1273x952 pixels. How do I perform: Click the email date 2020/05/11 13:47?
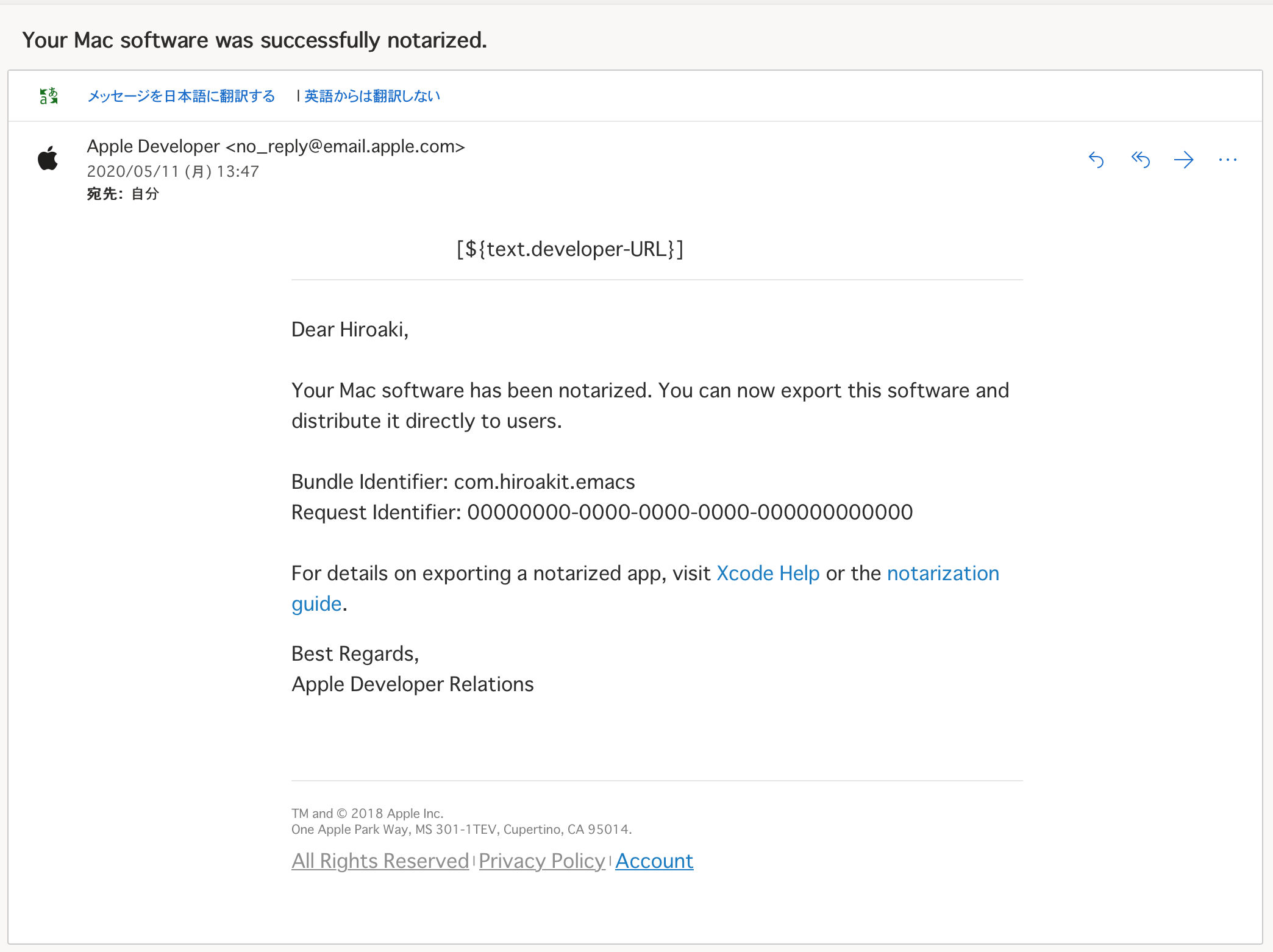(x=173, y=171)
